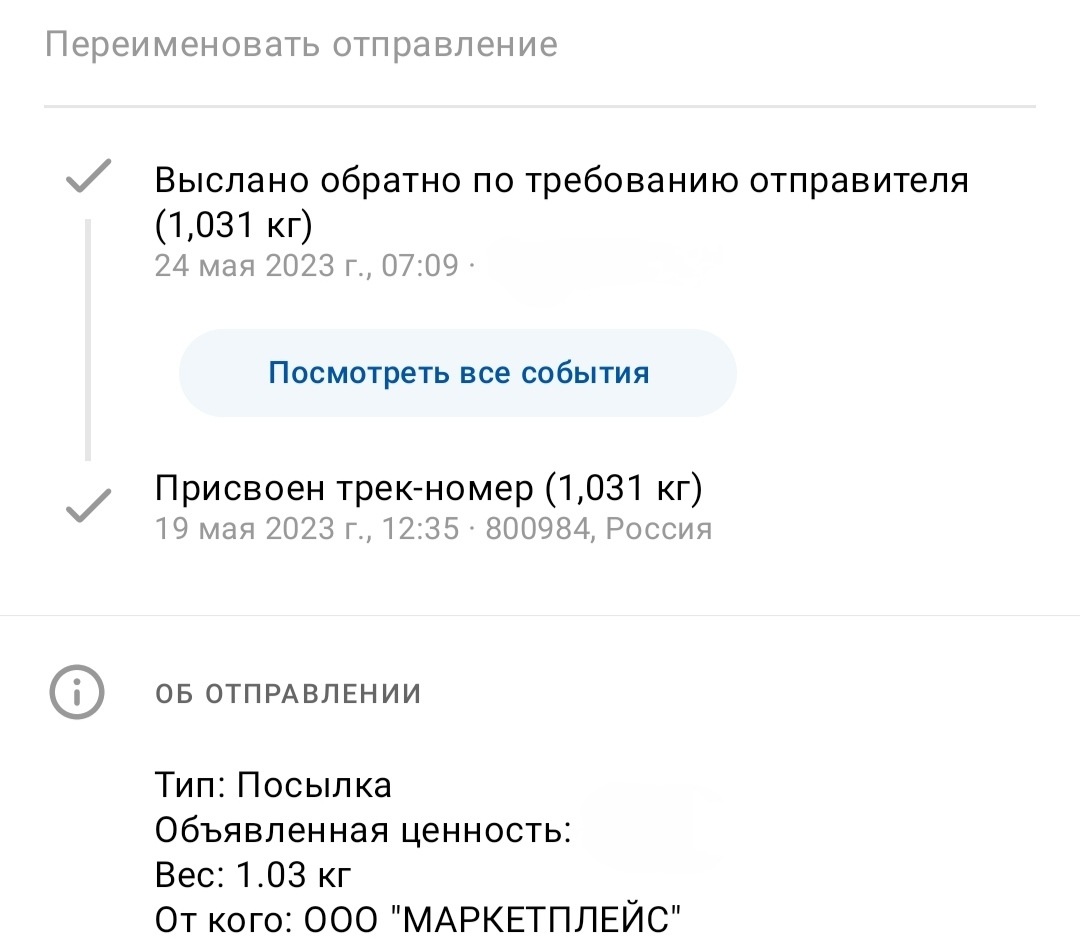Click the checkmark next to Выслано обратно
The image size is (1080, 947).
(88, 176)
